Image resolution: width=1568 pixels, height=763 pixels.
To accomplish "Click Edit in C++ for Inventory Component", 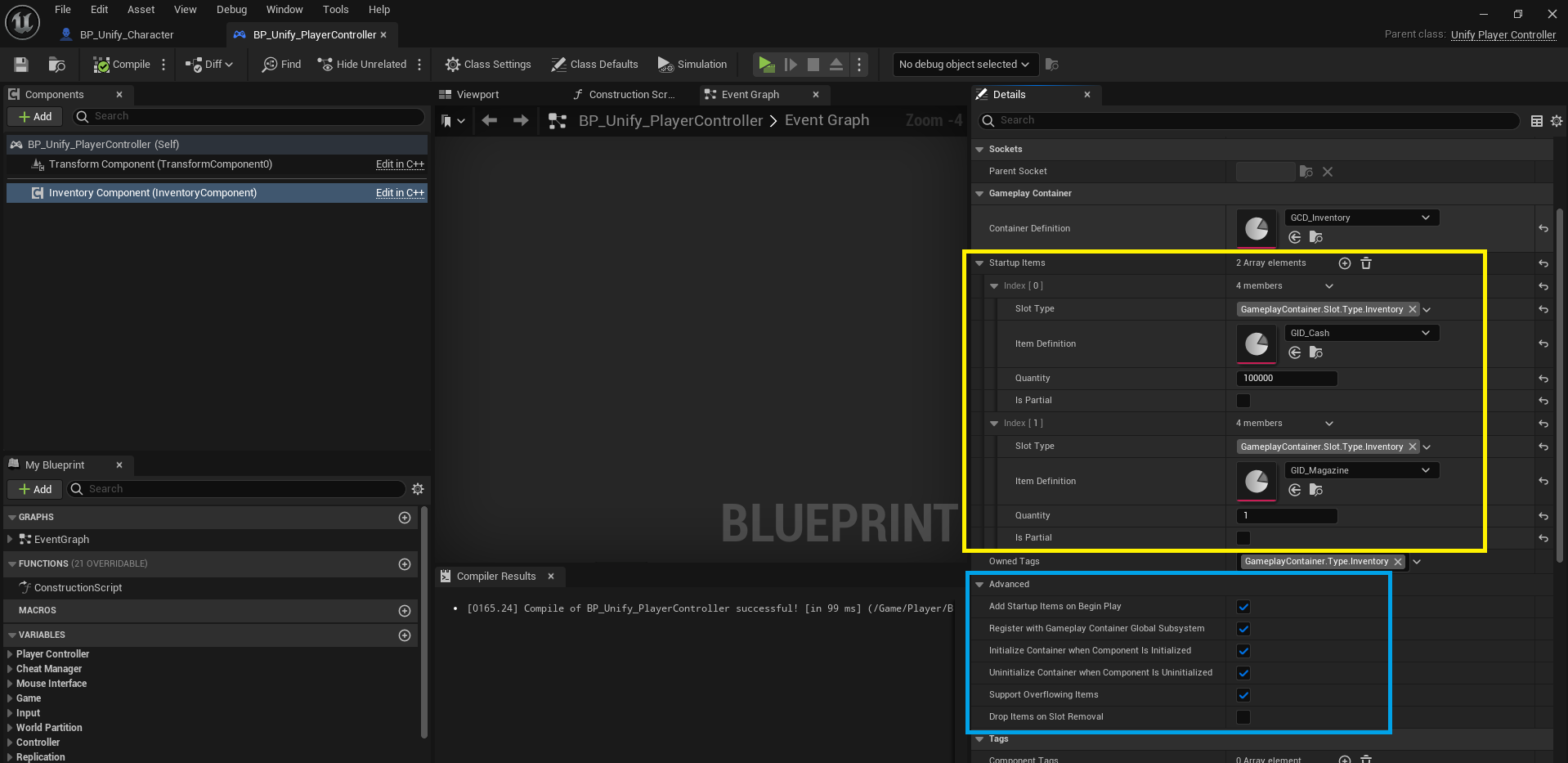I will (400, 193).
